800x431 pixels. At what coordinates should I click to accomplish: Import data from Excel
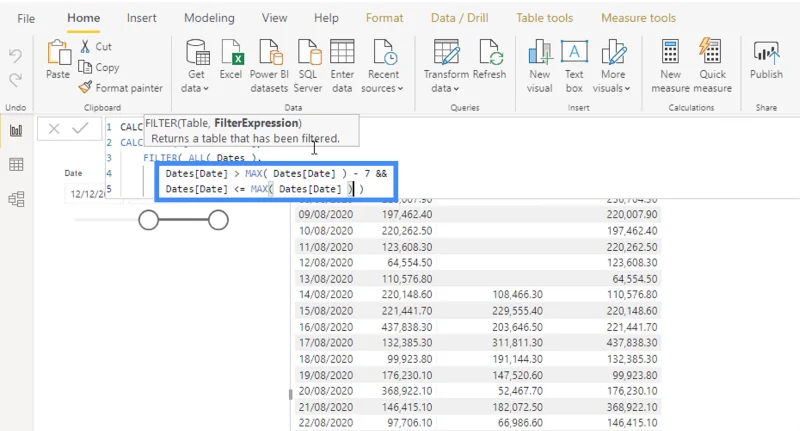(231, 60)
